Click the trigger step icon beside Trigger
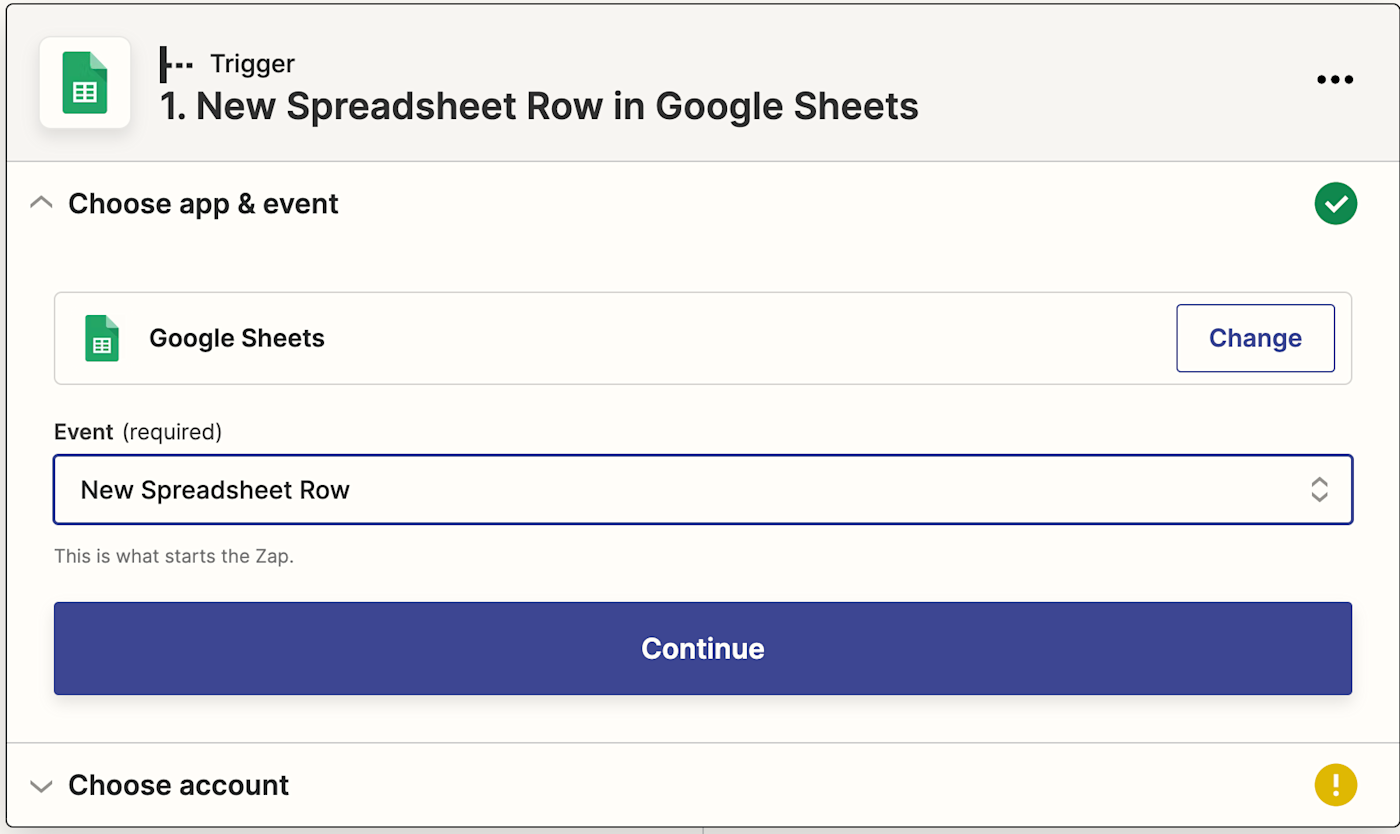 tap(176, 65)
